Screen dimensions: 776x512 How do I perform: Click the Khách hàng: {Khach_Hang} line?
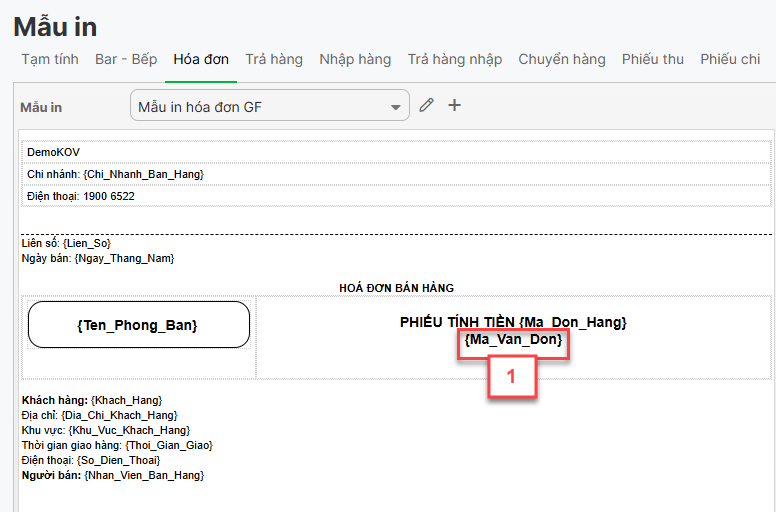coord(92,400)
